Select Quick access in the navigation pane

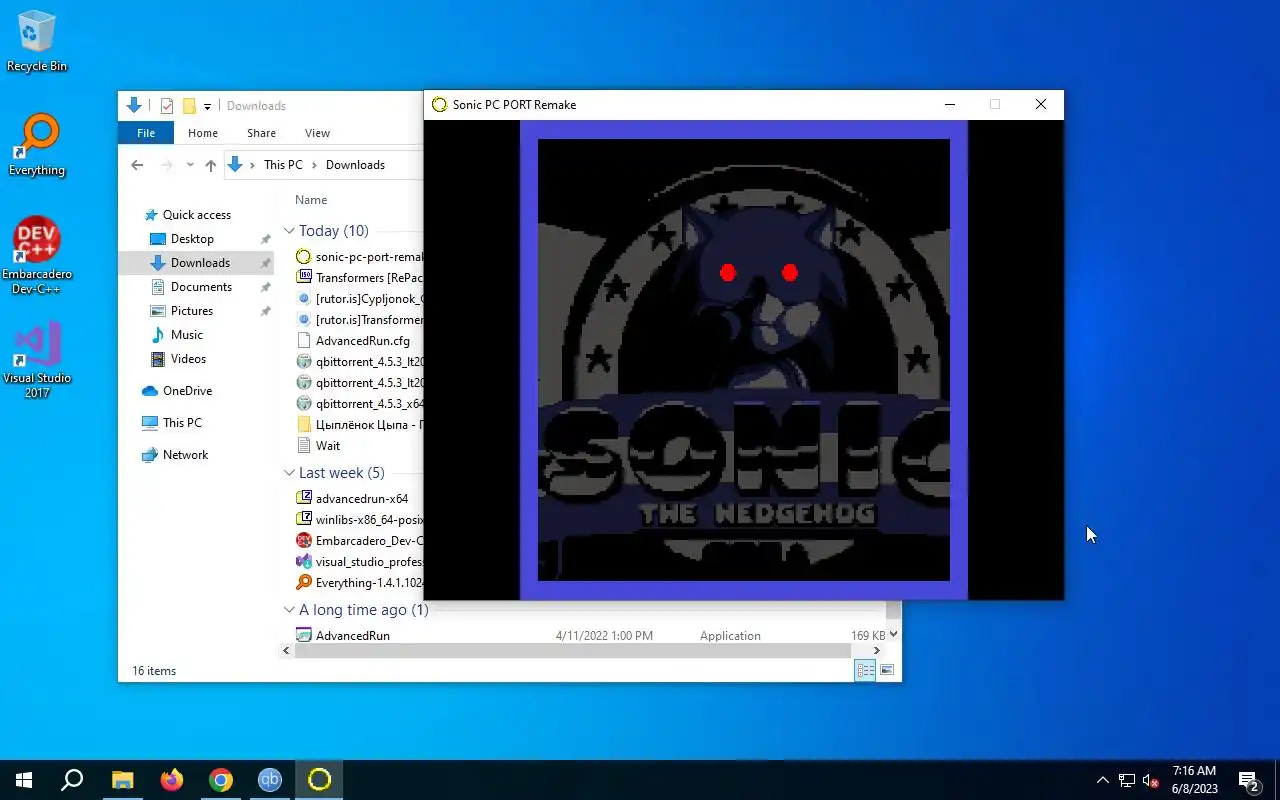[196, 215]
